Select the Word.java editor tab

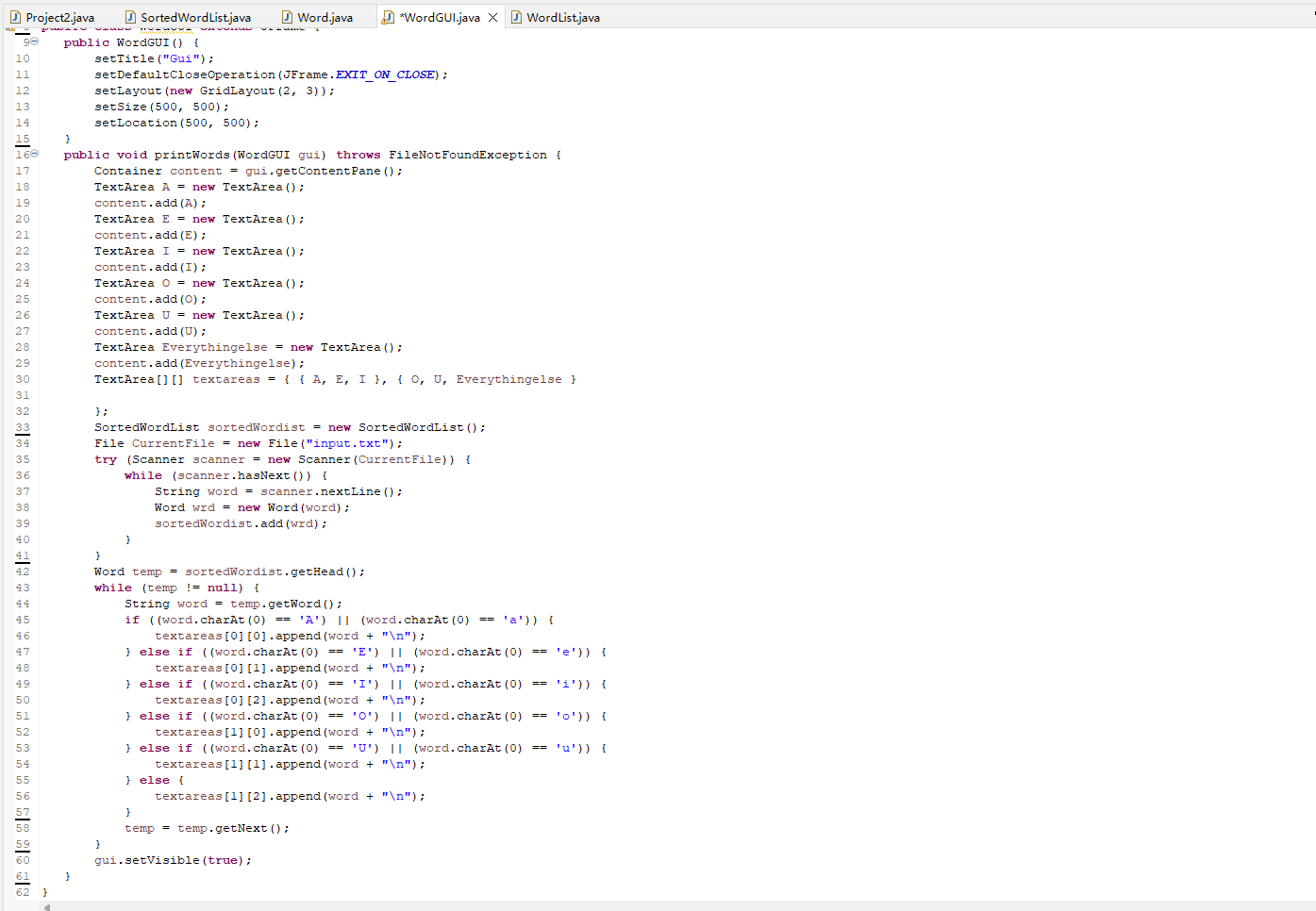pyautogui.click(x=317, y=17)
